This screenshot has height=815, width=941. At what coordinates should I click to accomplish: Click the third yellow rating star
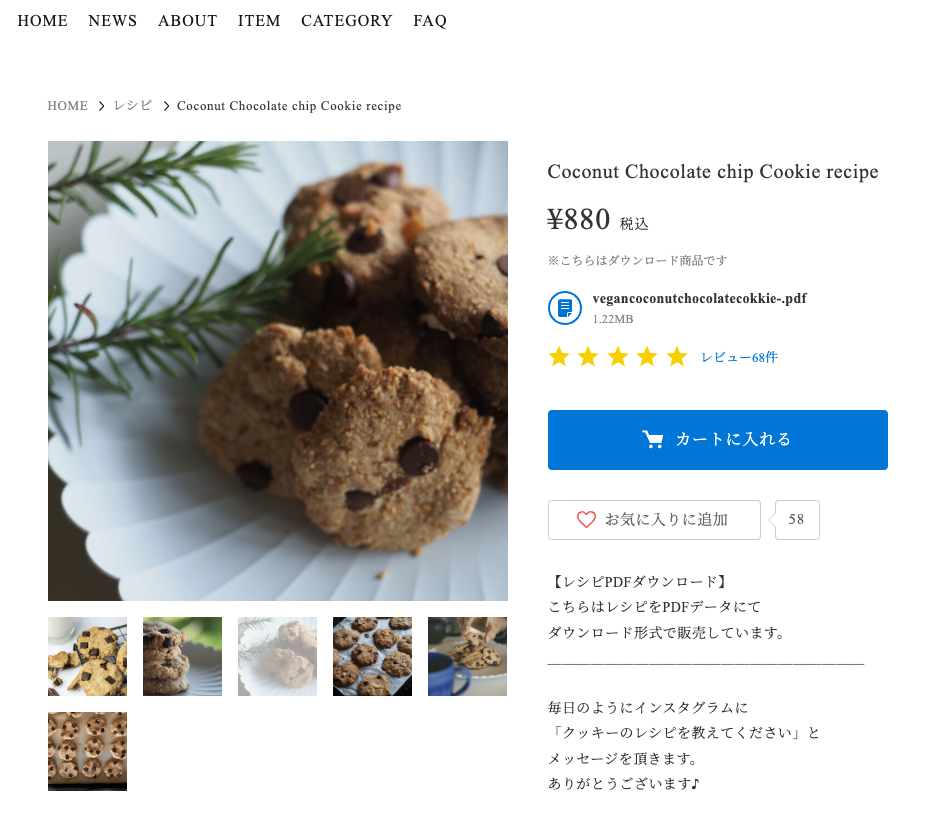[618, 356]
